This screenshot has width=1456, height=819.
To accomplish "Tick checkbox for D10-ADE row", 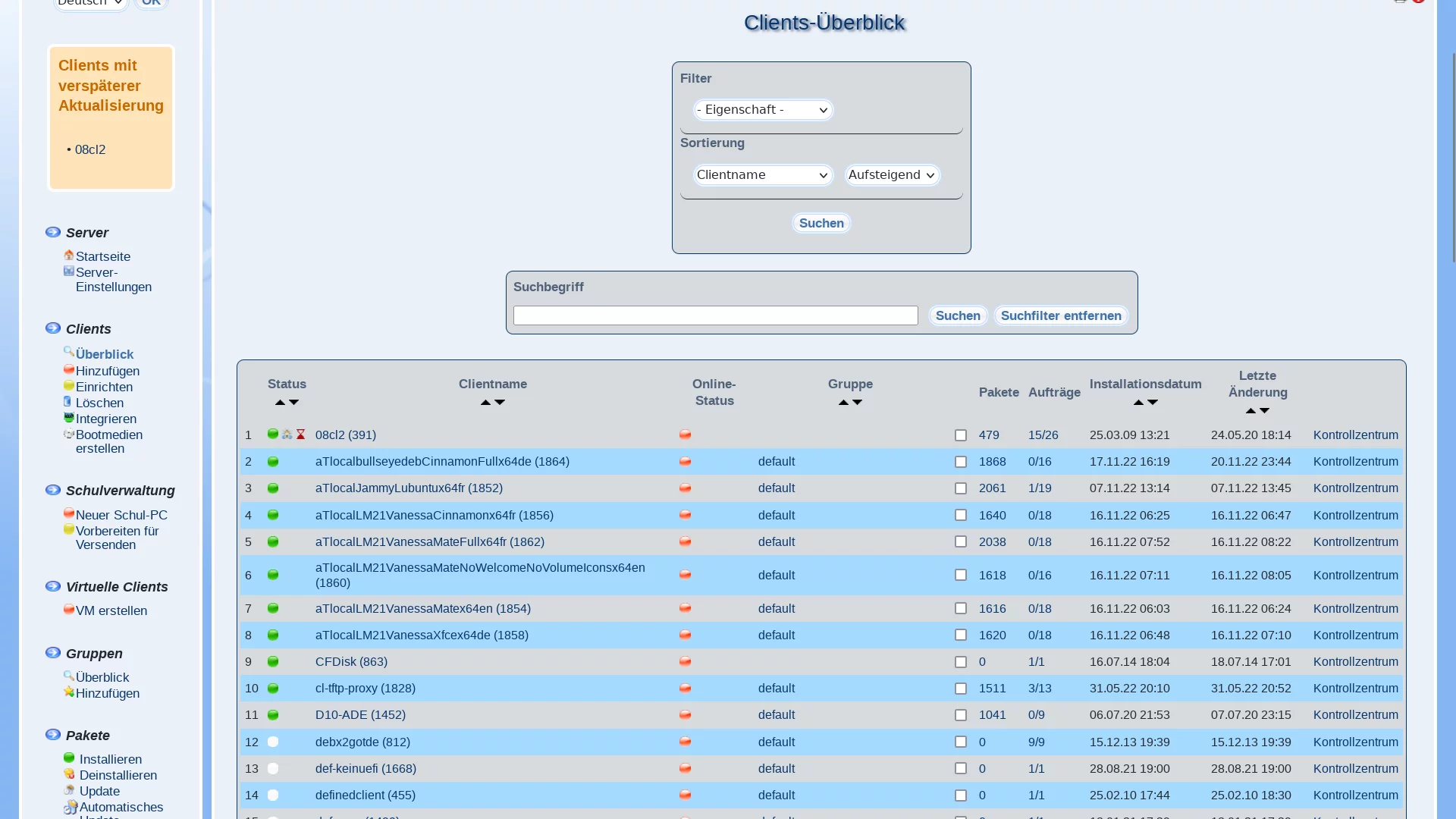I will pos(961,715).
